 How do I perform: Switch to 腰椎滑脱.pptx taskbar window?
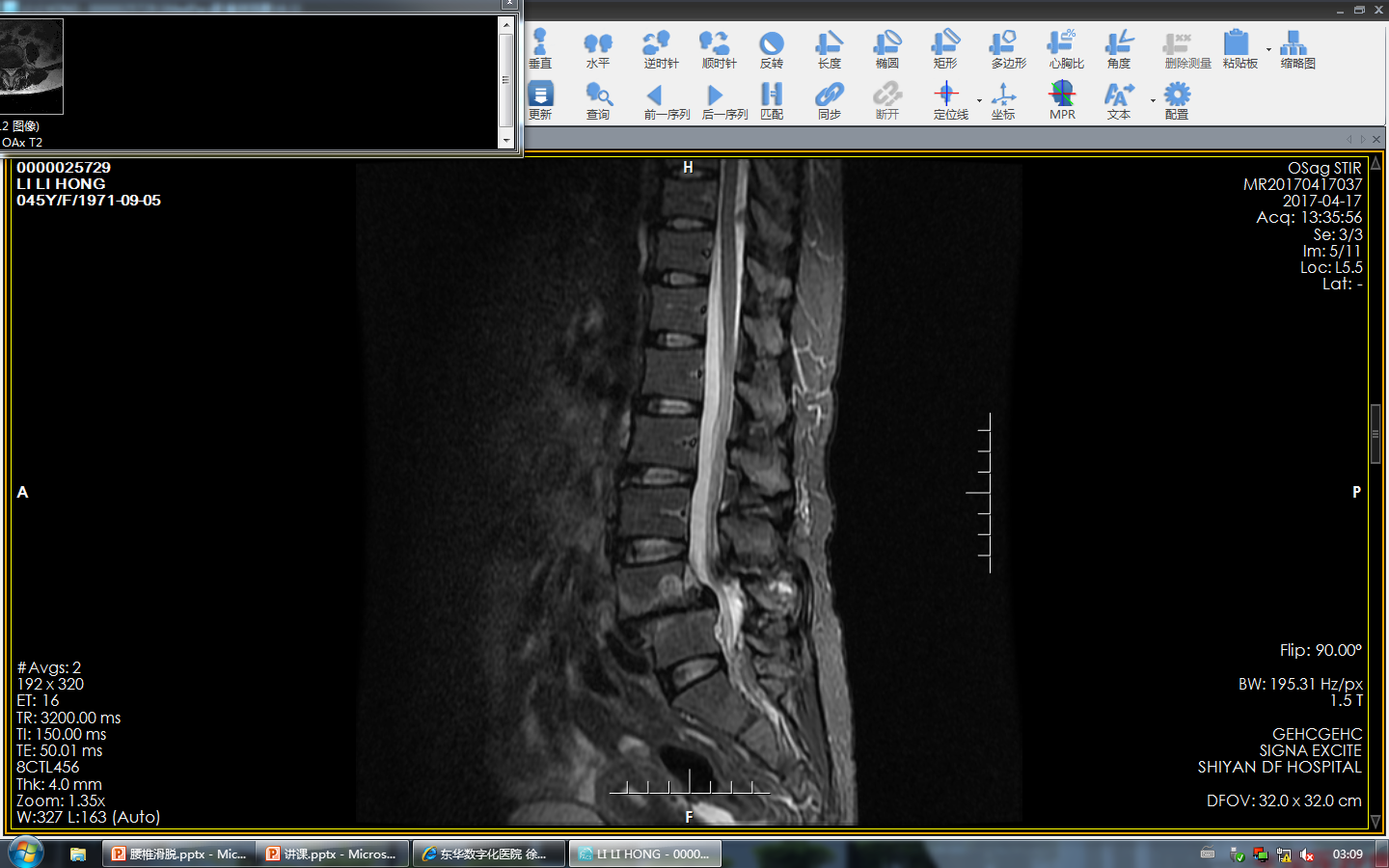point(179,854)
